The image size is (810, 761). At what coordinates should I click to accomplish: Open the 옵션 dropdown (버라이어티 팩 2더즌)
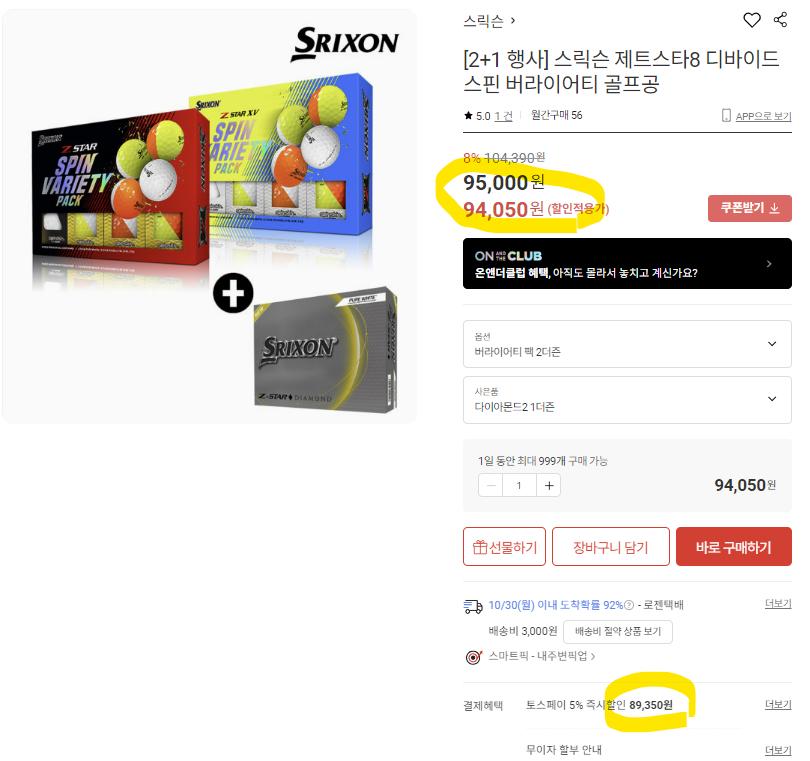(x=627, y=344)
